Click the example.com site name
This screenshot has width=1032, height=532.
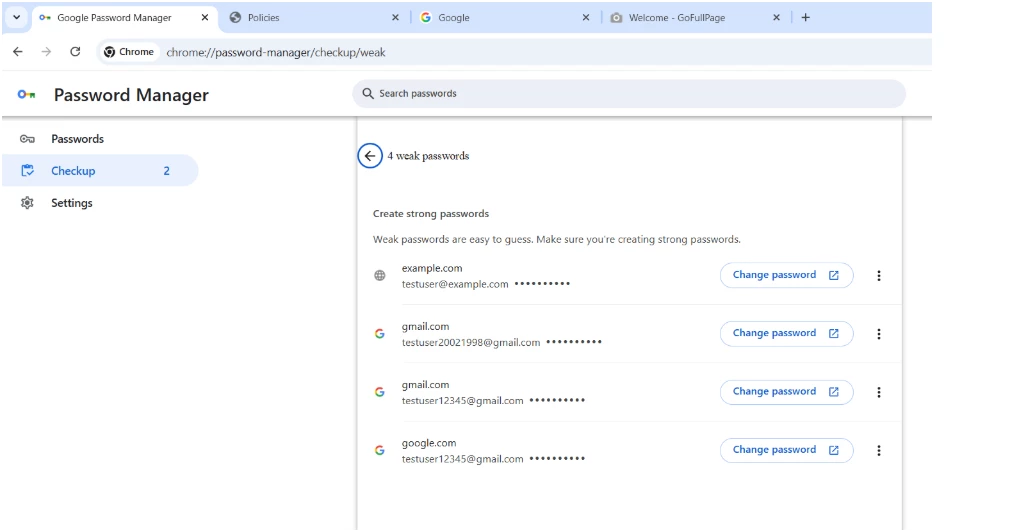point(432,268)
